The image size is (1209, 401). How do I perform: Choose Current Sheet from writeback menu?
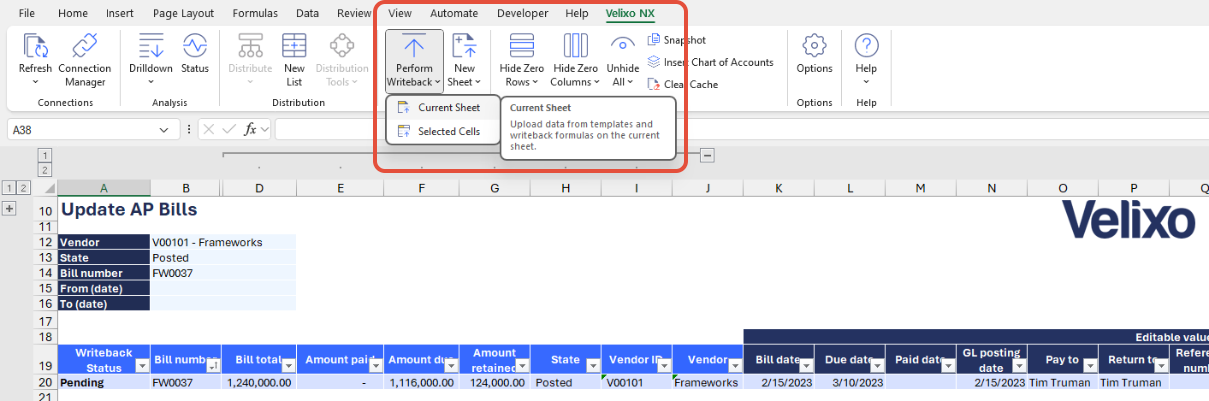click(442, 107)
